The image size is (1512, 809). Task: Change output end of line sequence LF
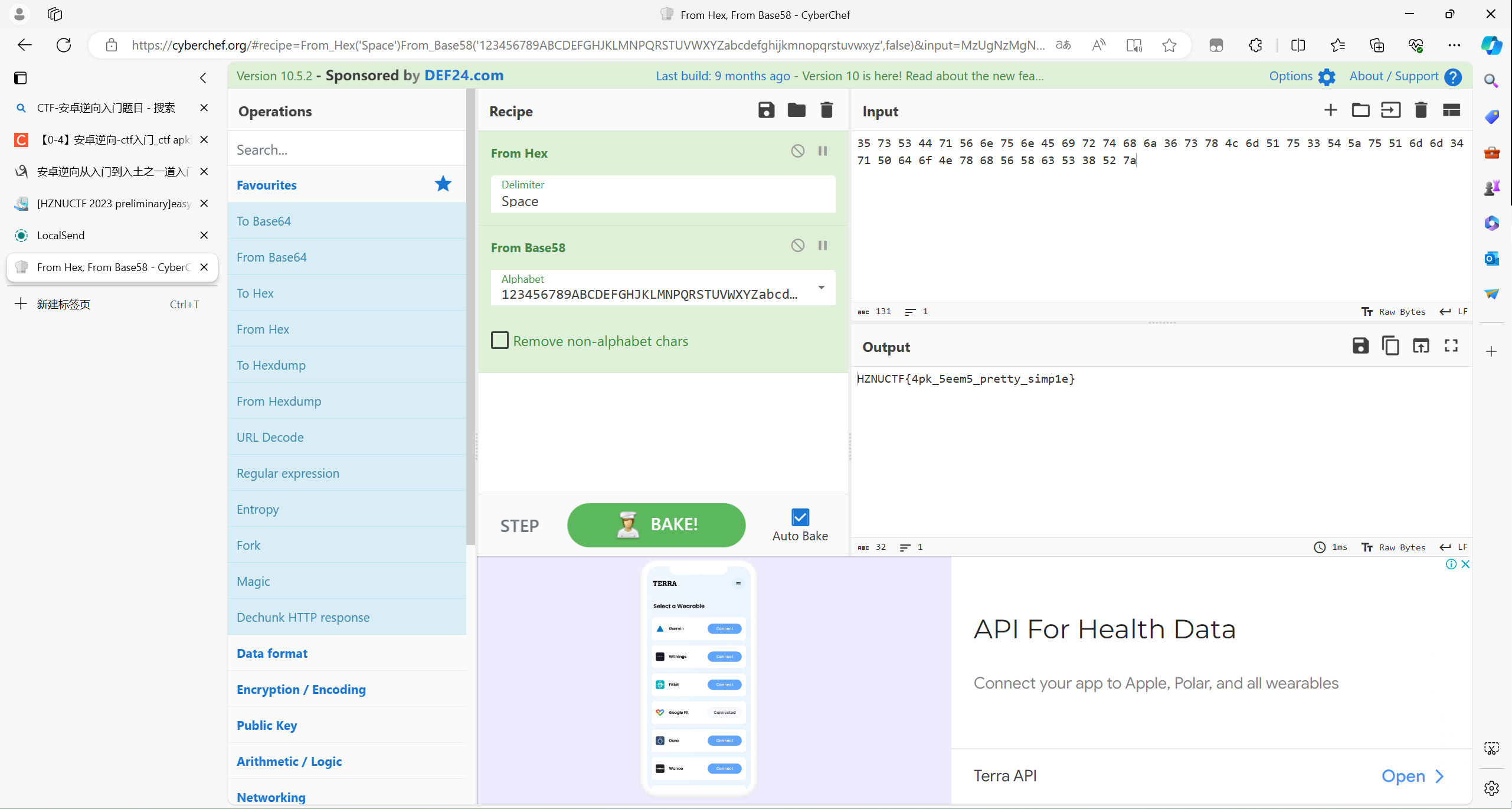(x=1454, y=547)
